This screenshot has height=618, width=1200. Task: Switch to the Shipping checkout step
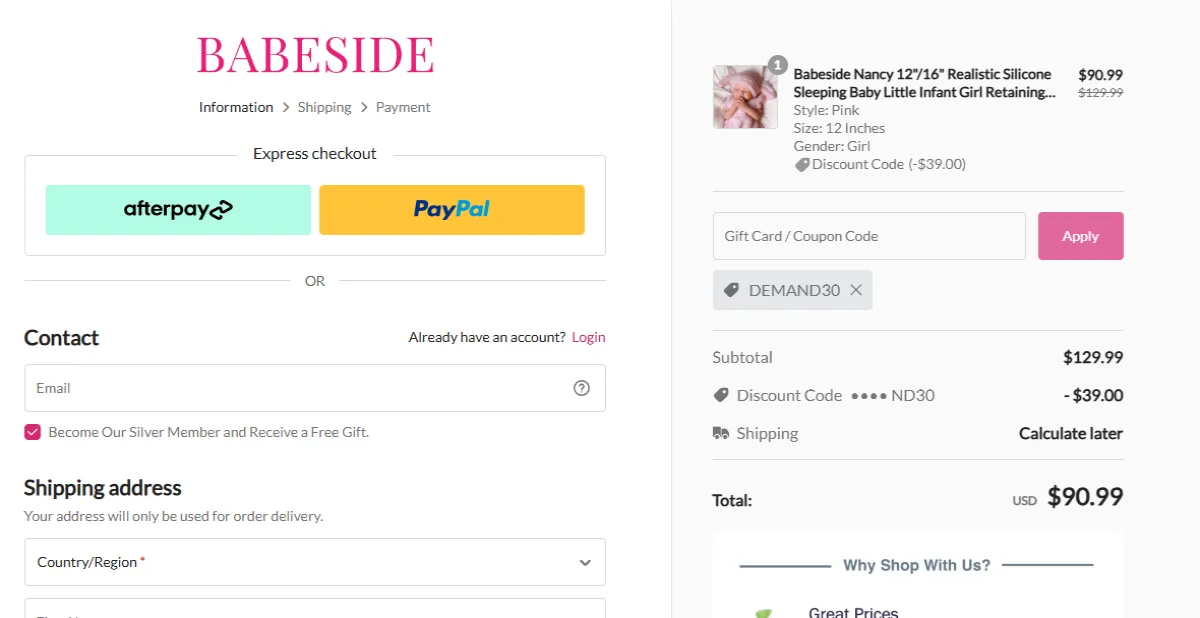[x=324, y=107]
